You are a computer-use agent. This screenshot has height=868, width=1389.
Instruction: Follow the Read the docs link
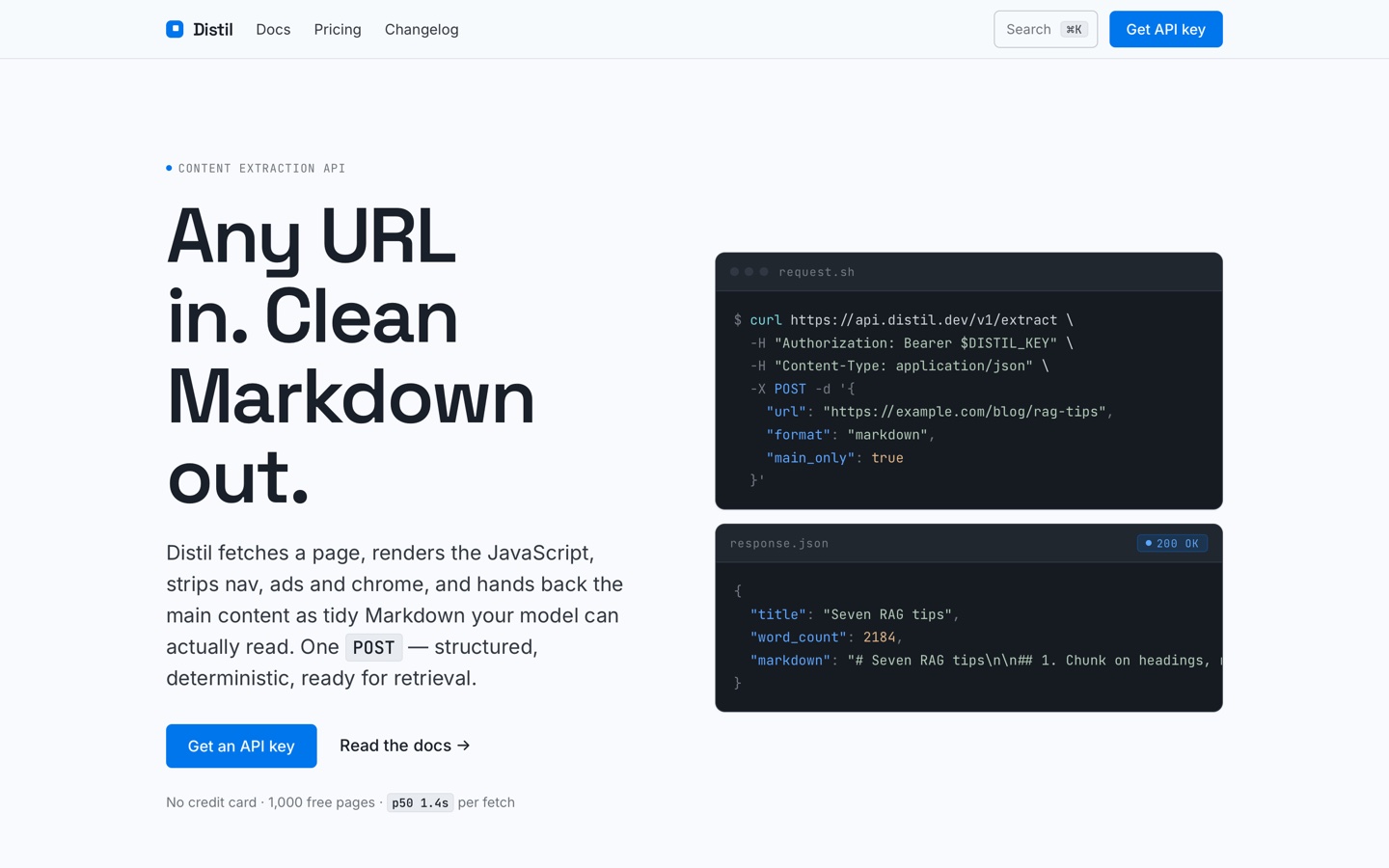pyautogui.click(x=405, y=746)
